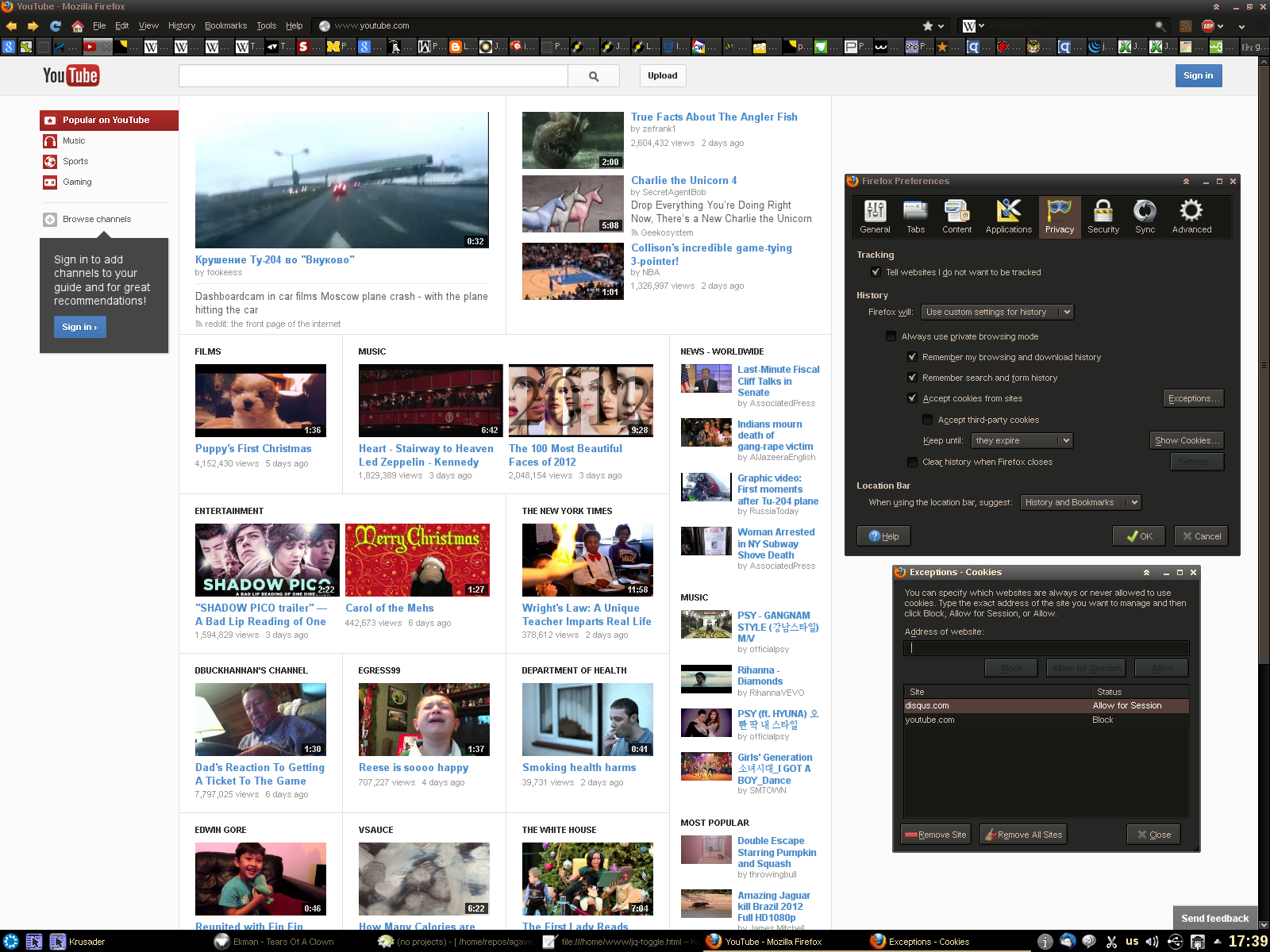Click the browser Forward arrow

(33, 26)
